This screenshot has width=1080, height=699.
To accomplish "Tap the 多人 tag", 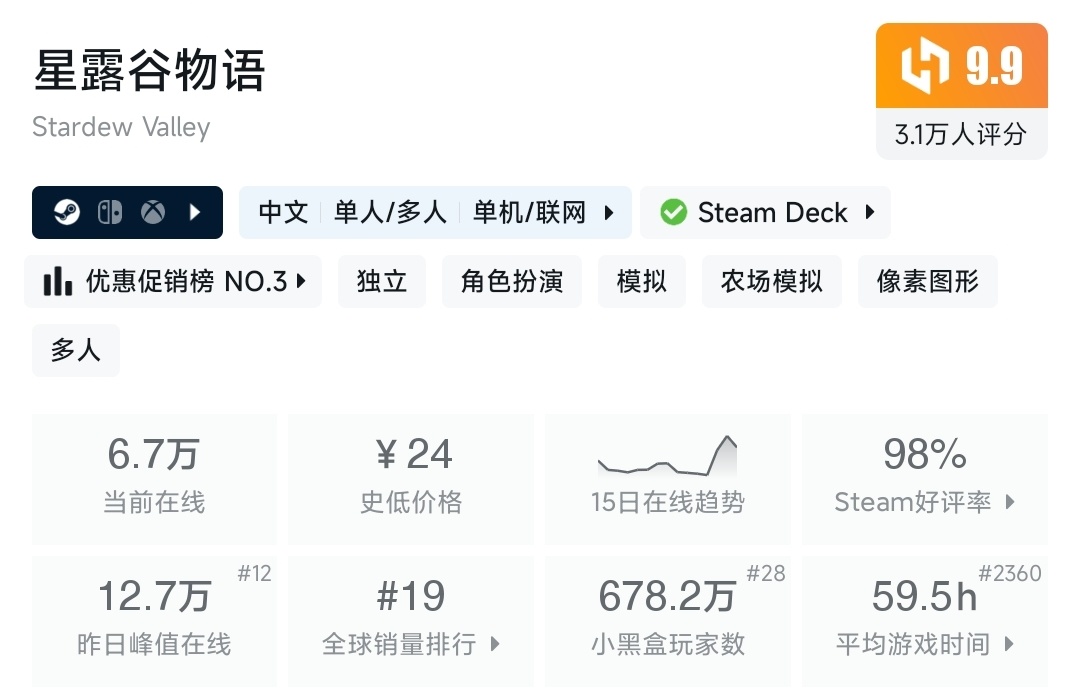I will pyautogui.click(x=76, y=350).
